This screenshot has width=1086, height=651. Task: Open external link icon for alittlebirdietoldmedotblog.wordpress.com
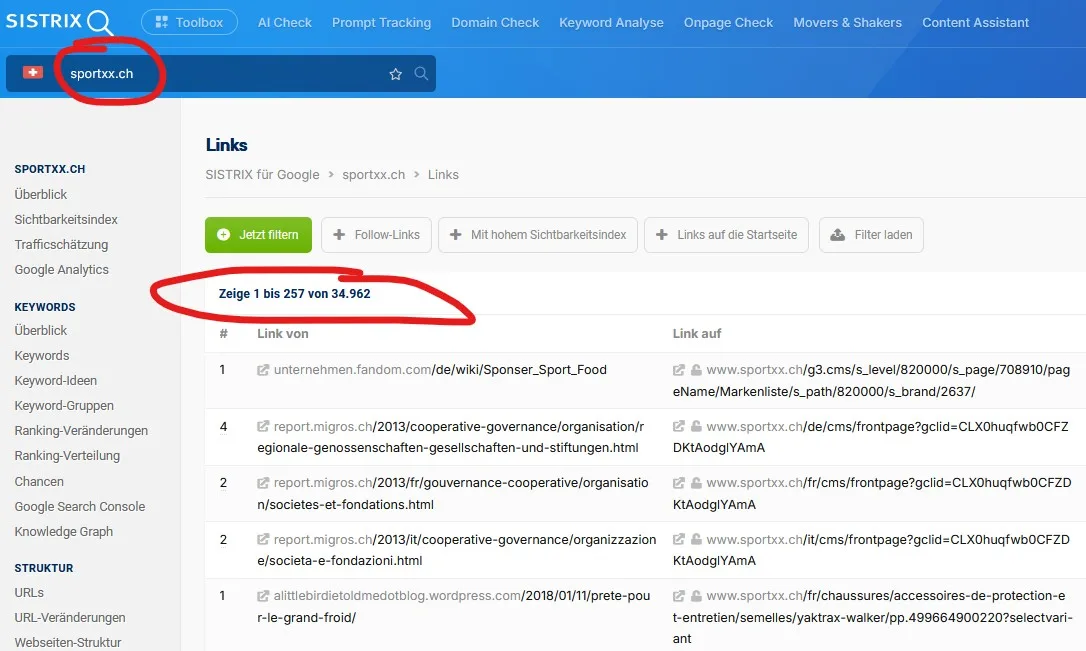(x=263, y=596)
